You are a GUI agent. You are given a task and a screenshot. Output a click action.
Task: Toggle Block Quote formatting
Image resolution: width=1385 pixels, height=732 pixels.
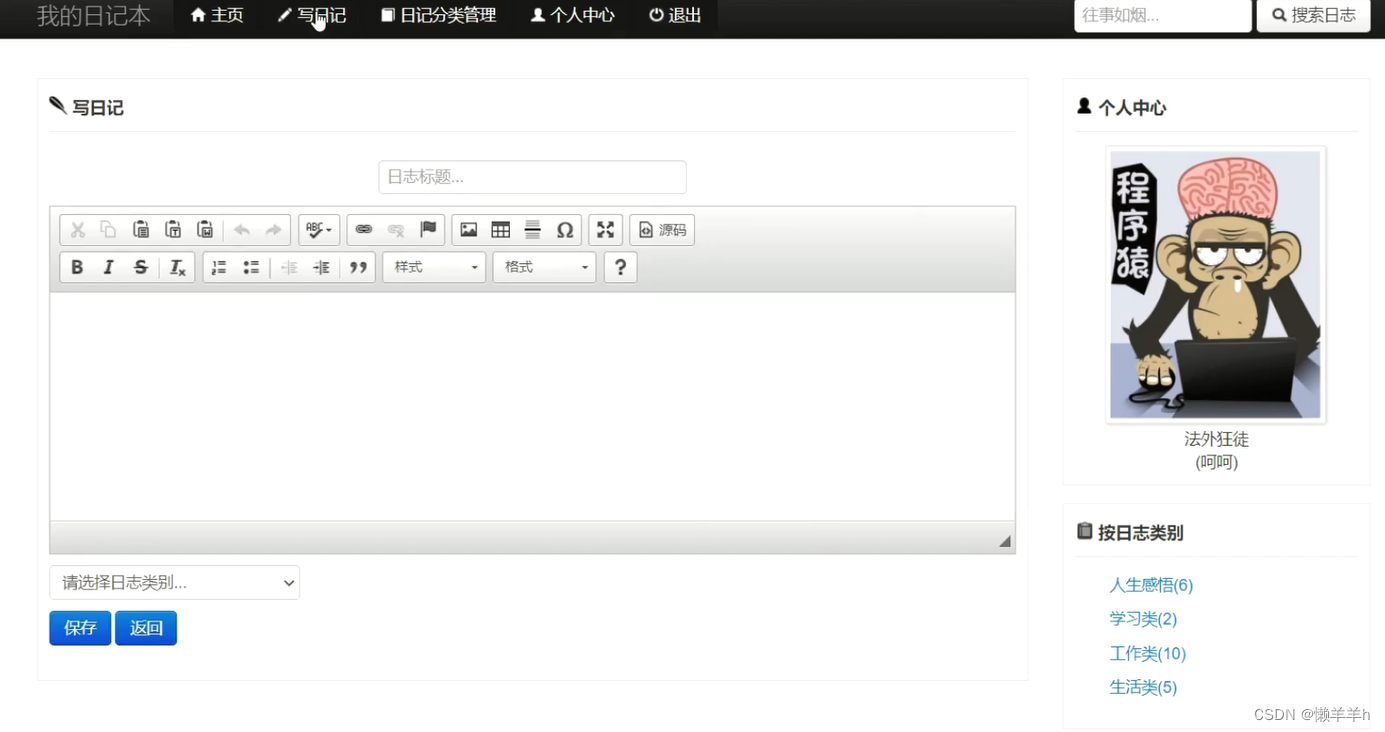point(358,267)
